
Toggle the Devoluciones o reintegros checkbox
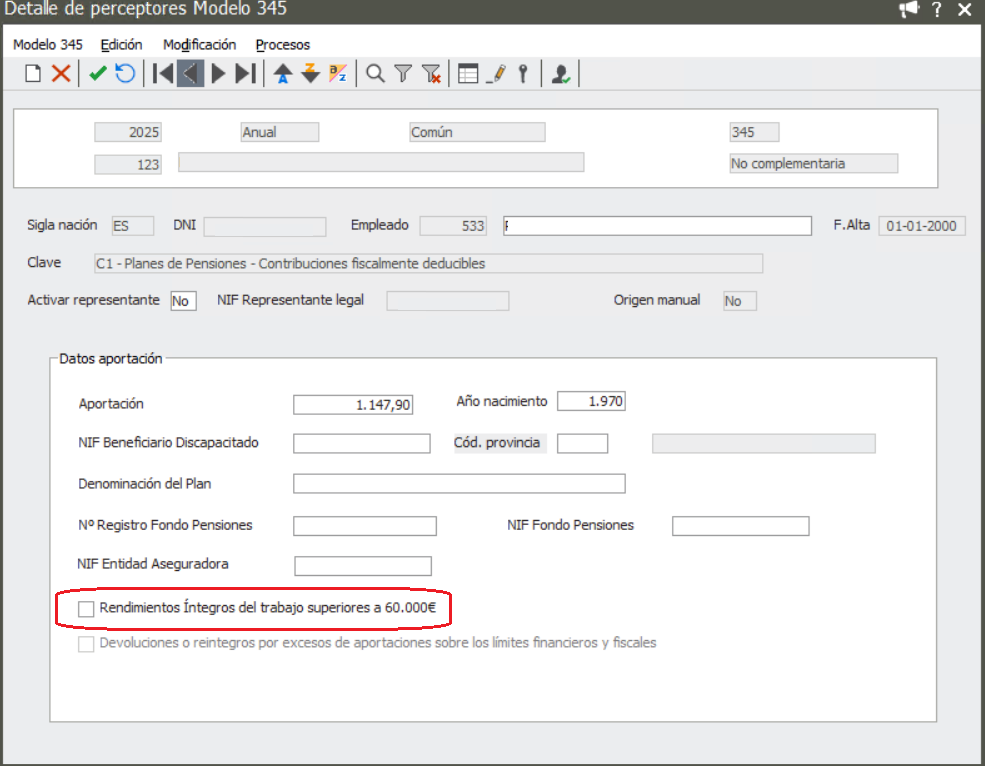(87, 643)
